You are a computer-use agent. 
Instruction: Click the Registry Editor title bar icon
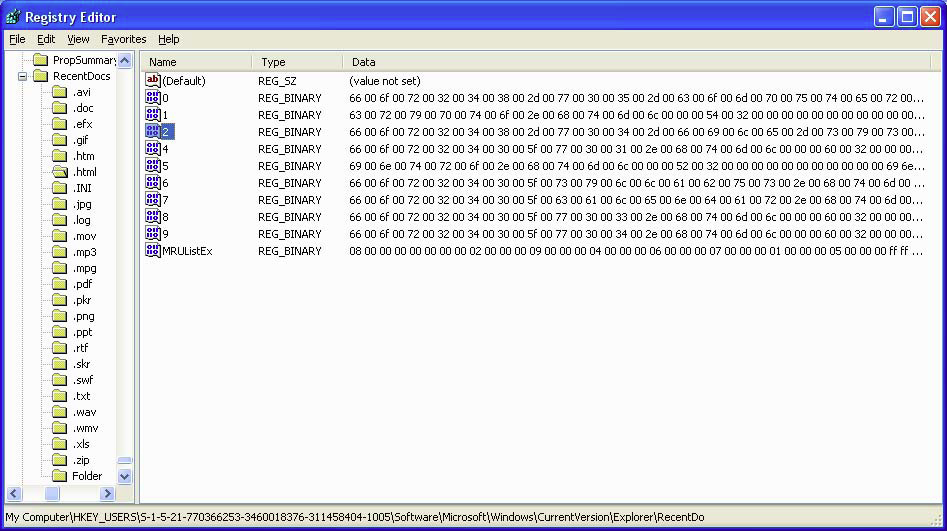13,17
